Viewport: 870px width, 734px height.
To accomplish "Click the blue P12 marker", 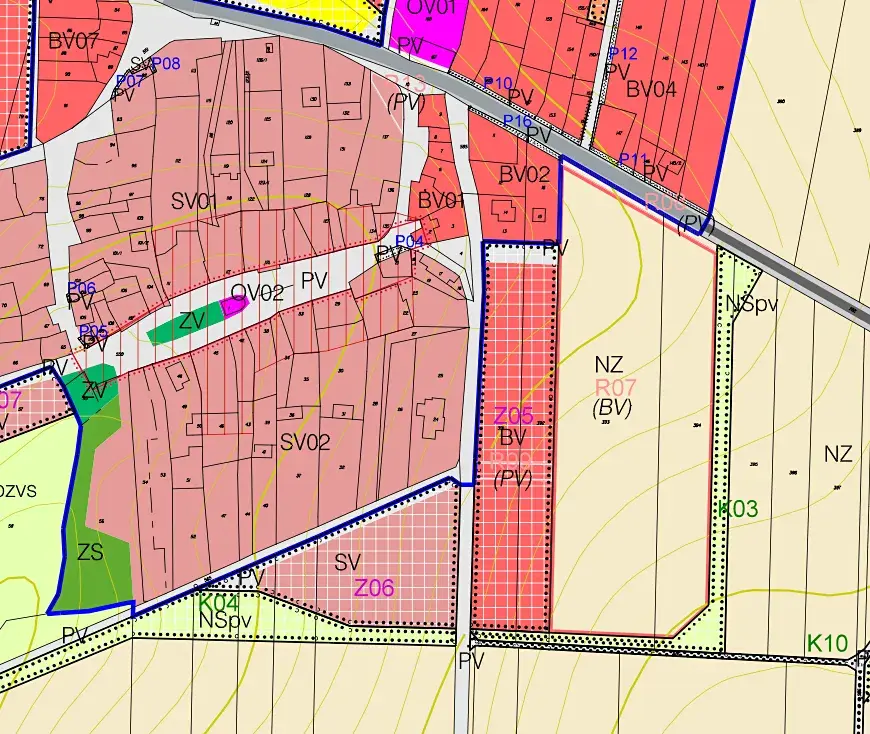I will click(622, 53).
